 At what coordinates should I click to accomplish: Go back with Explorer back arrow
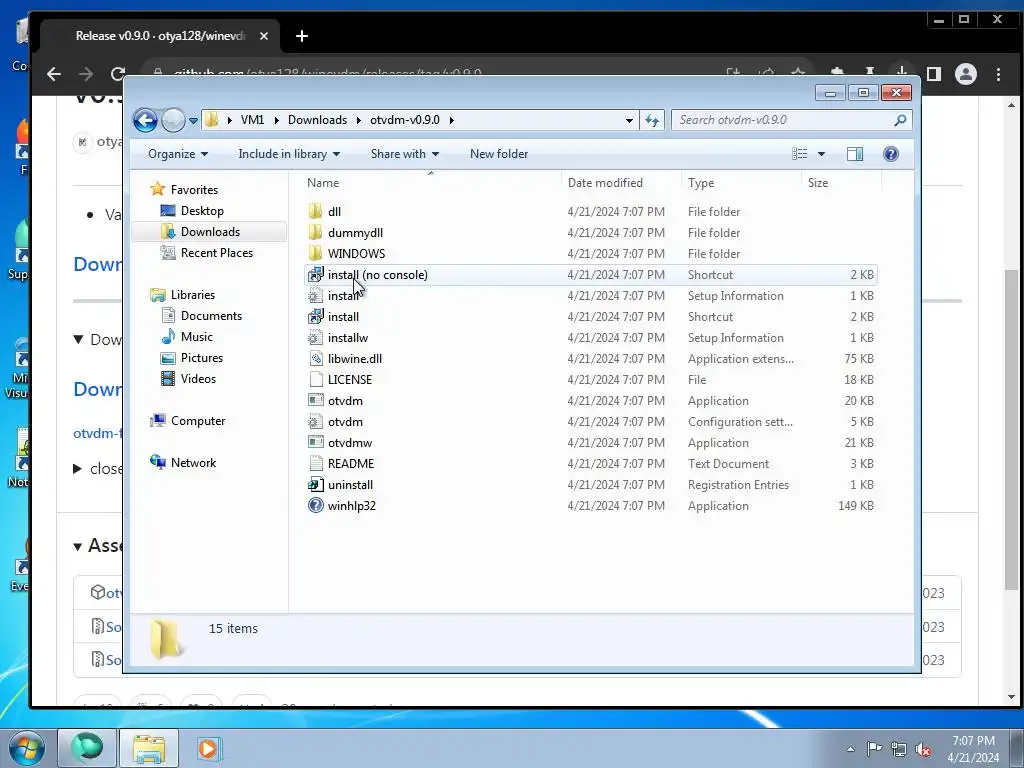(145, 120)
